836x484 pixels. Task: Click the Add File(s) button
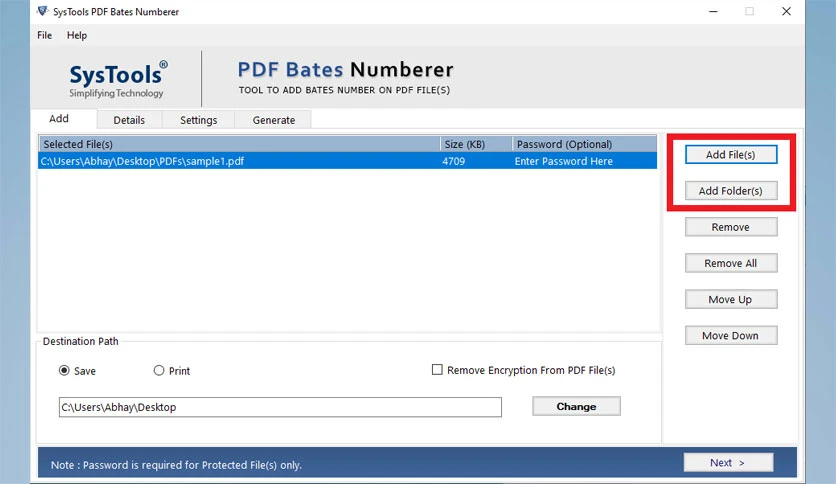731,155
